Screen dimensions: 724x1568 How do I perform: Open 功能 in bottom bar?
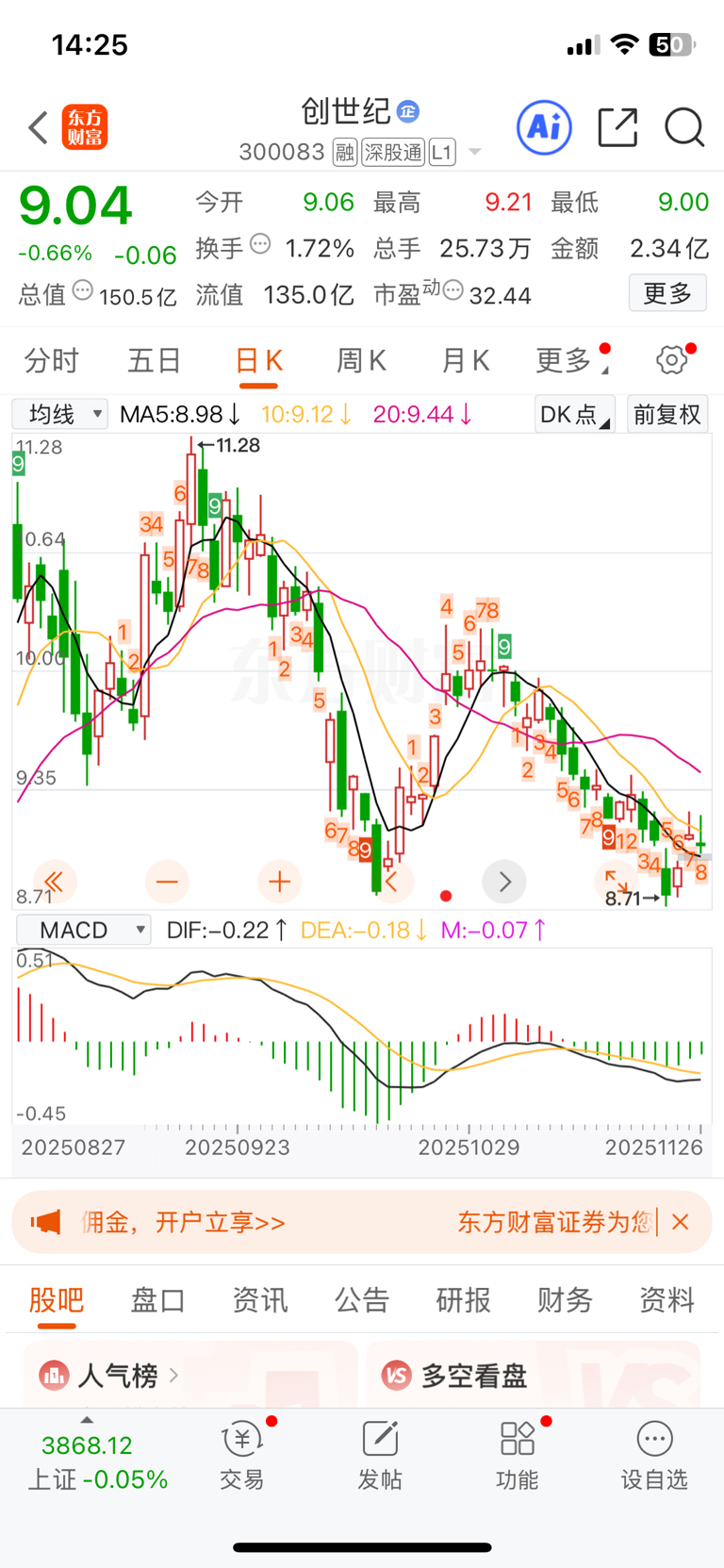[518, 1458]
